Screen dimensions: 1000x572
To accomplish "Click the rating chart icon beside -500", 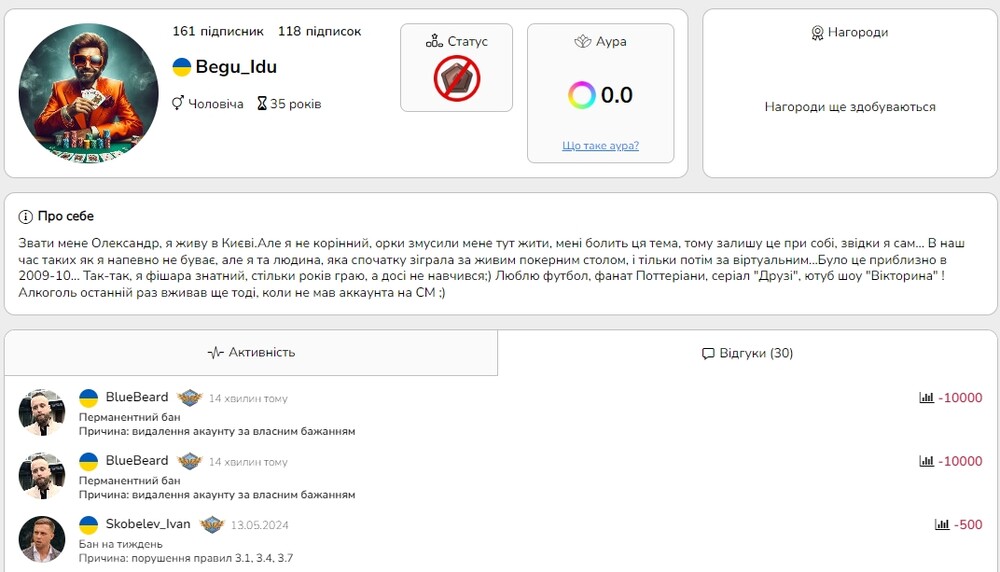I will (x=941, y=524).
